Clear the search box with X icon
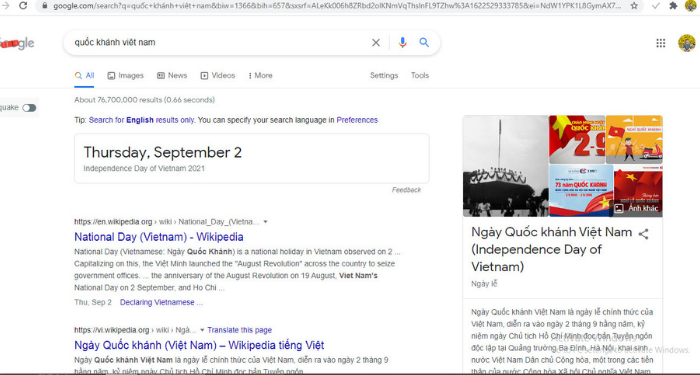This screenshot has height=375, width=700. [x=376, y=42]
